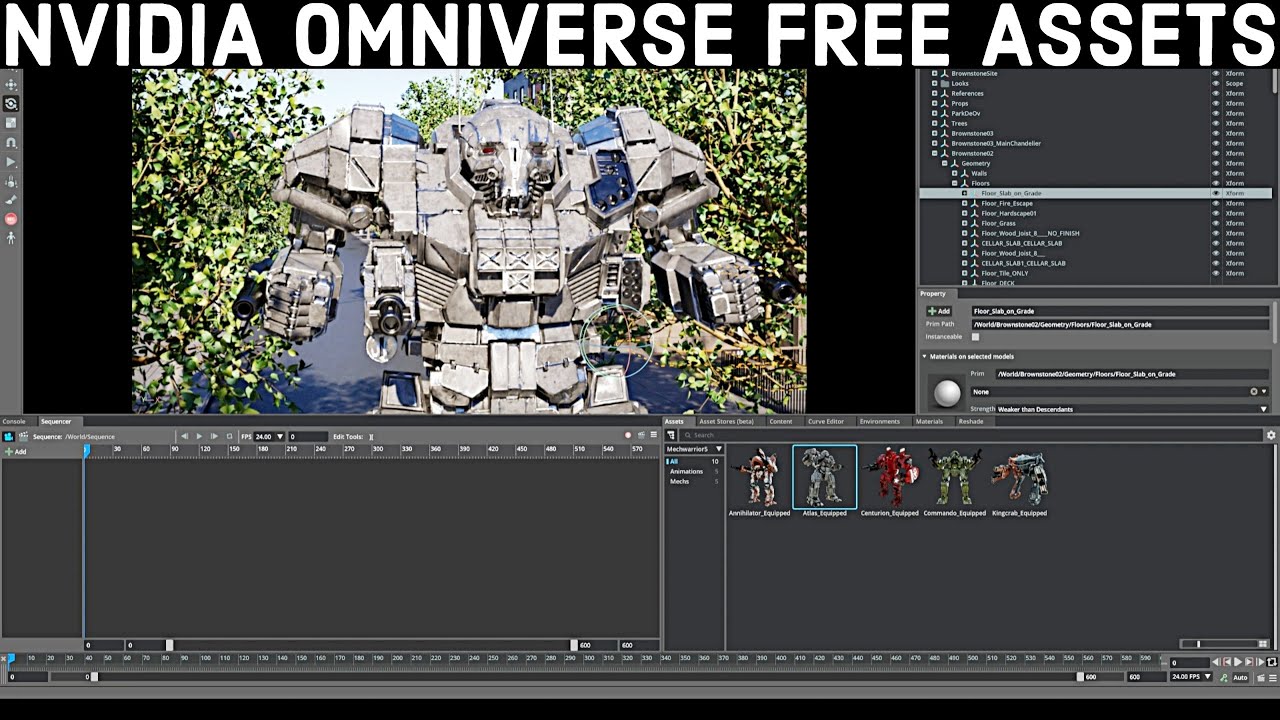Open the Asset Stores (beta) tab
1280x720 pixels.
[726, 421]
